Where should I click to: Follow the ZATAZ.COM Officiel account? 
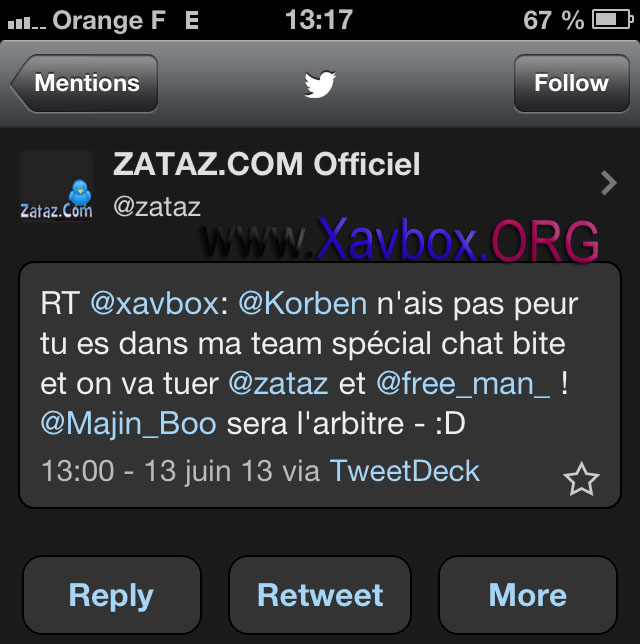571,83
